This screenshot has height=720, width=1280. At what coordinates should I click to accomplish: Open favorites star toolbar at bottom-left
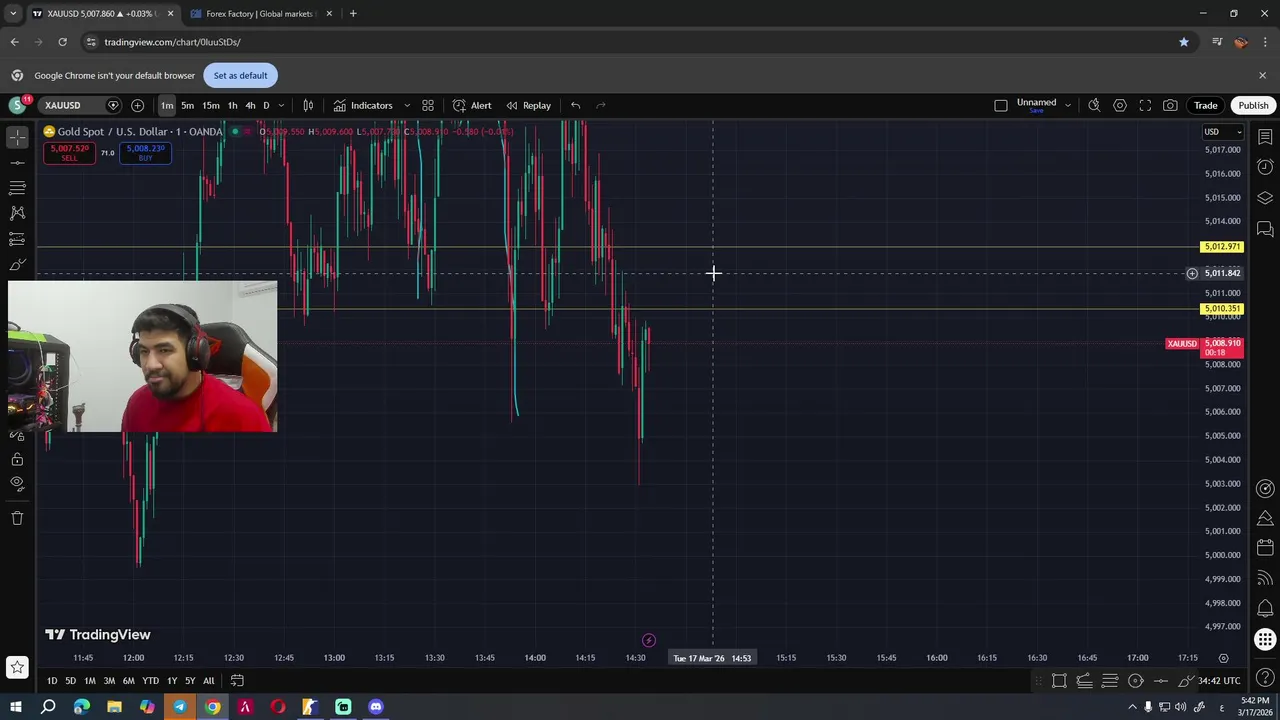tap(17, 667)
